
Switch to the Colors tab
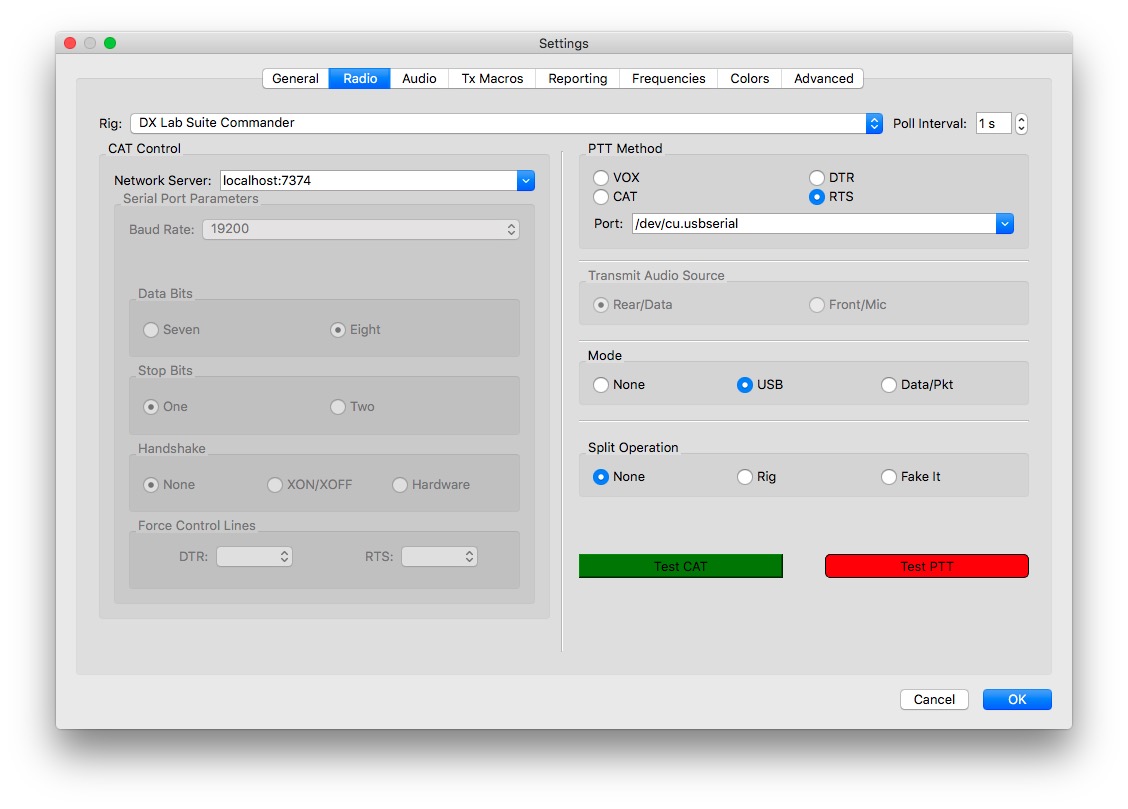click(x=749, y=79)
